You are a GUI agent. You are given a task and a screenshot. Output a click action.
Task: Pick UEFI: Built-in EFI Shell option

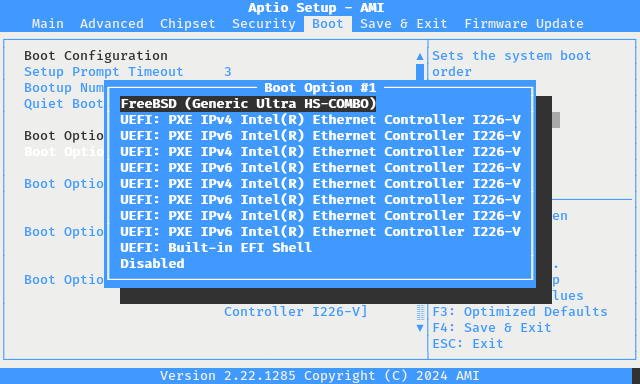pyautogui.click(x=216, y=248)
